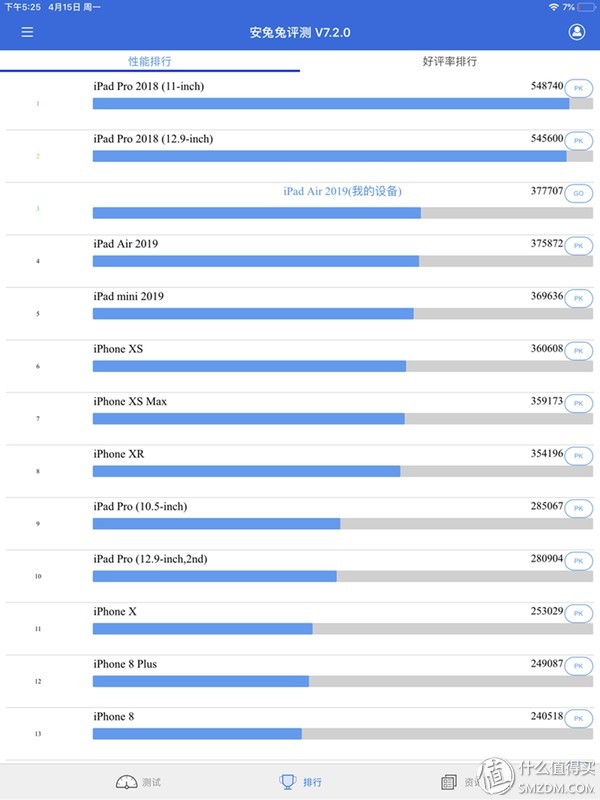Select the iPhone 8 Plus row title
The height and width of the screenshot is (800, 600).
click(125, 664)
